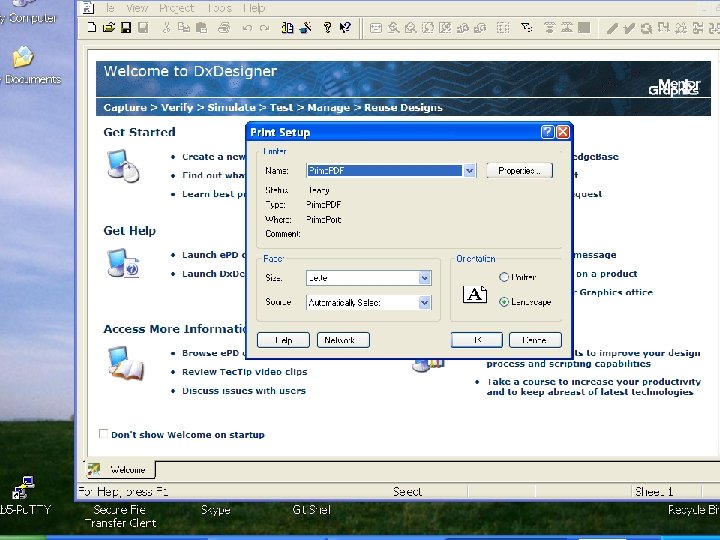Click the What's This arrow-question icon
The image size is (720, 540).
(345, 28)
